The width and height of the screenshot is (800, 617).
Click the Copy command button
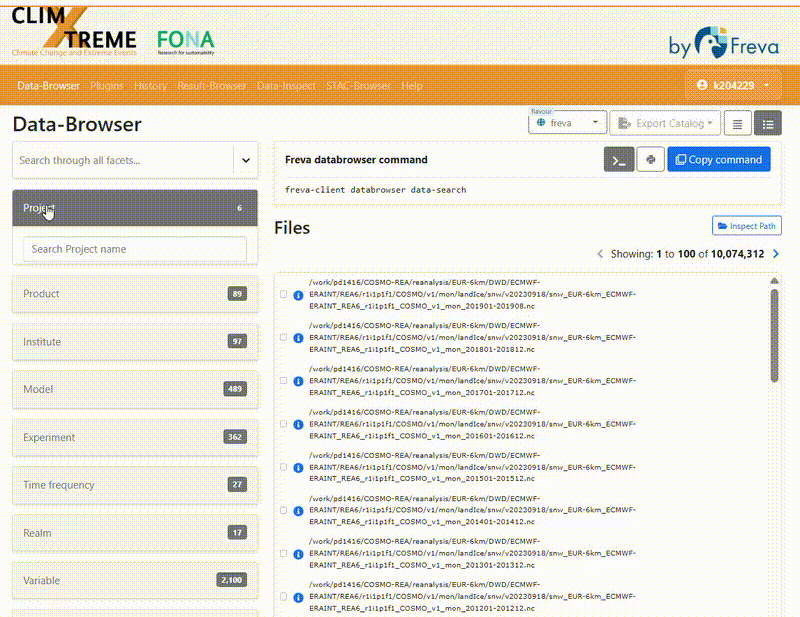point(719,160)
